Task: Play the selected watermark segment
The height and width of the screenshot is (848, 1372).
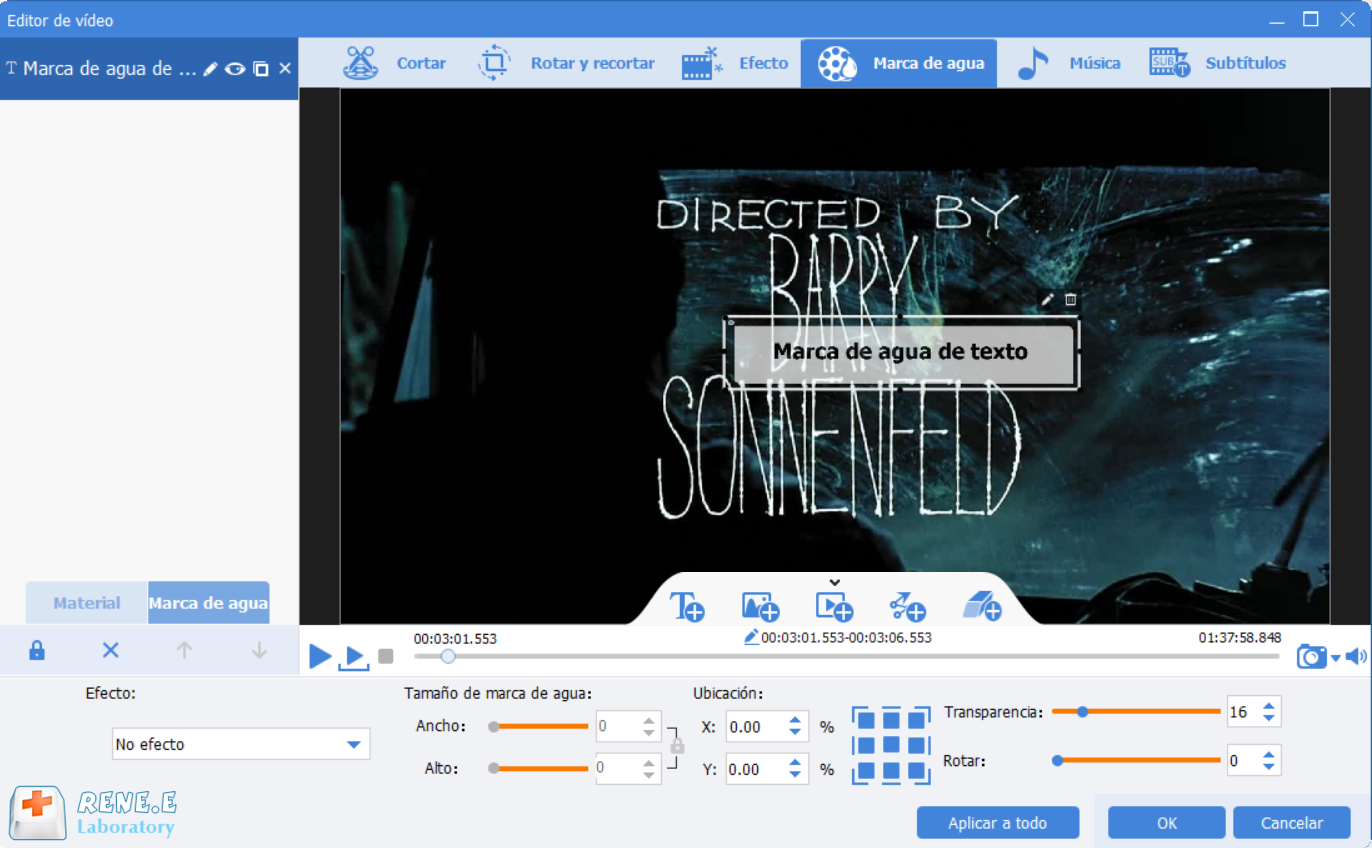Action: [354, 657]
